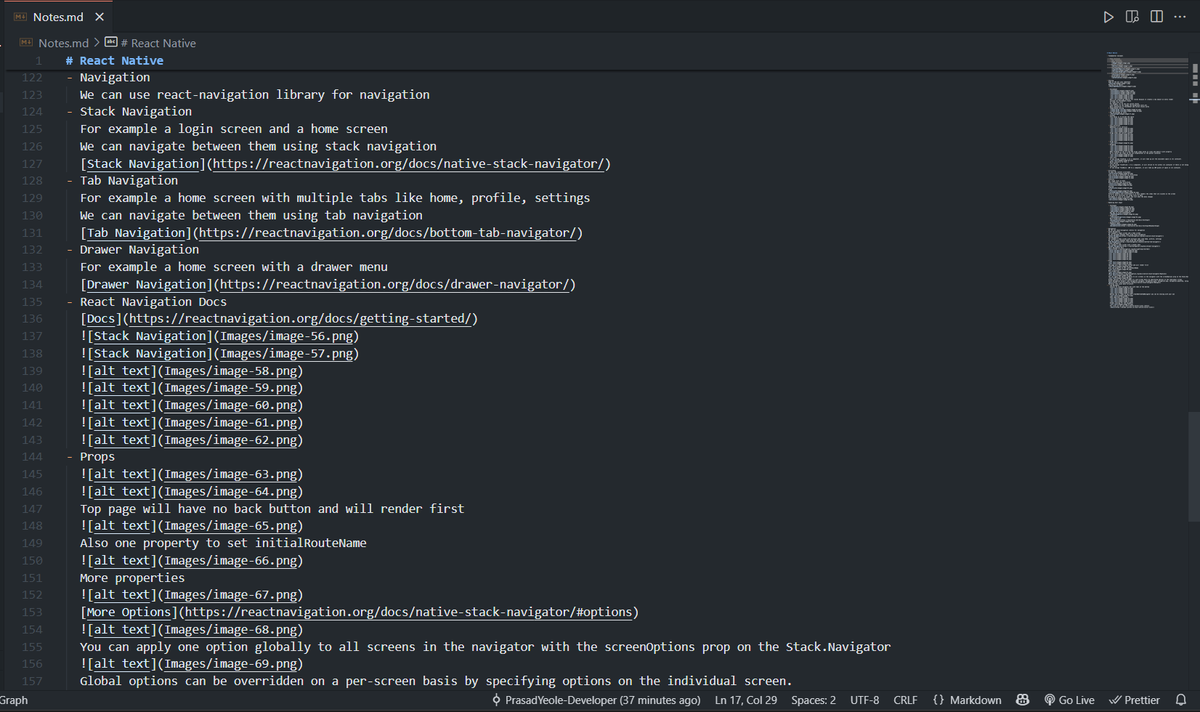
Task: Click 'We can use react-navigation library' line
Action: 255,95
